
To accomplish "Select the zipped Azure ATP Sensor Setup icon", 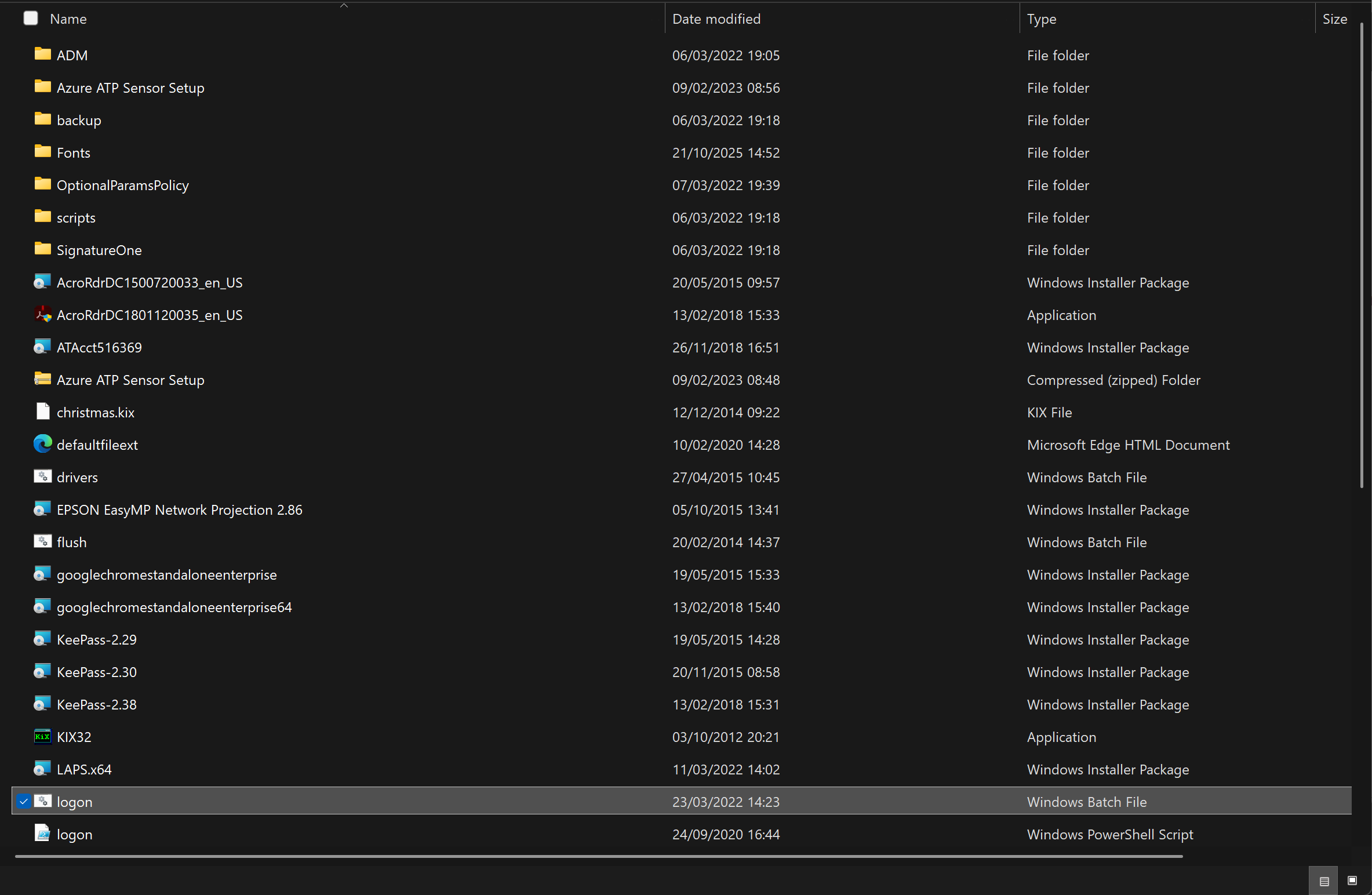I will tap(42, 380).
